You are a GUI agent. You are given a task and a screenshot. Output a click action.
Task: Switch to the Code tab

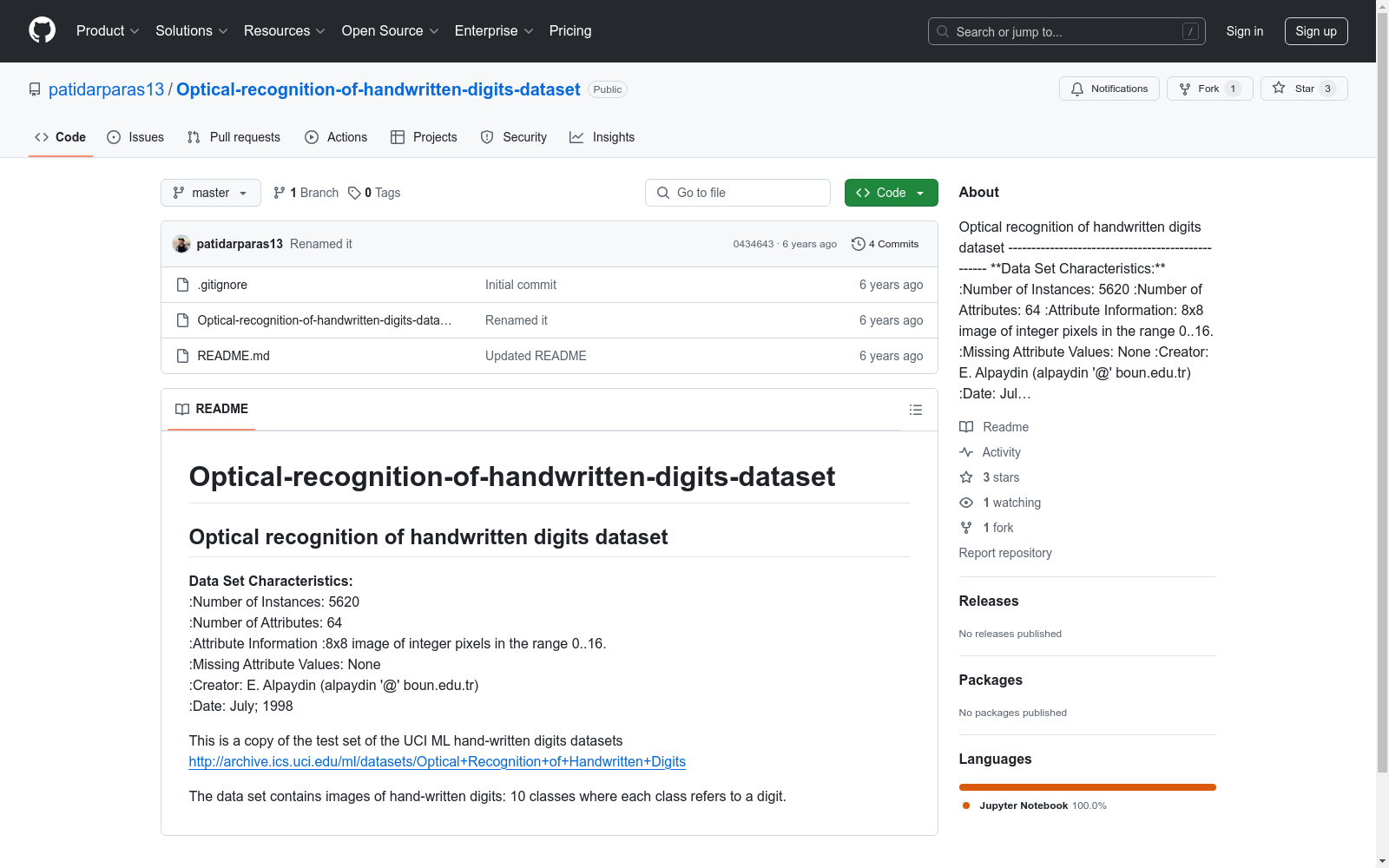tap(61, 137)
